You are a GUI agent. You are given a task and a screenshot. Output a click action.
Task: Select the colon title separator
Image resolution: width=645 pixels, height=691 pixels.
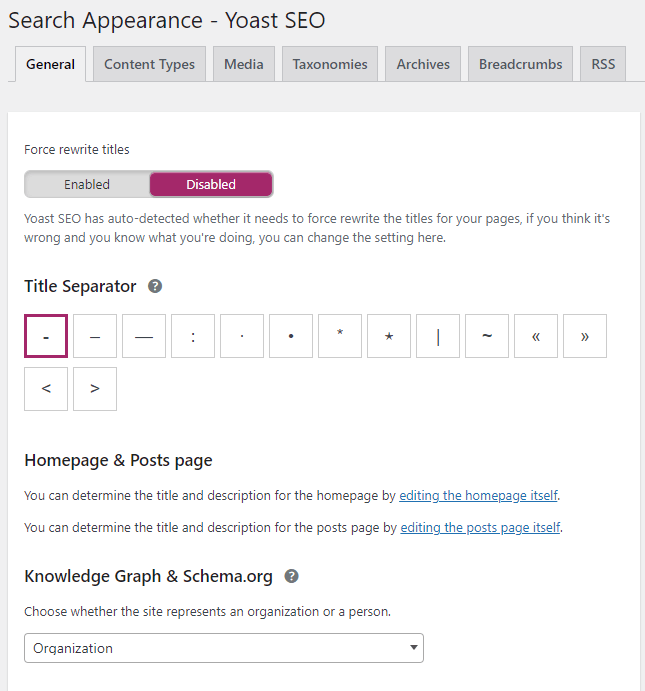tap(193, 336)
